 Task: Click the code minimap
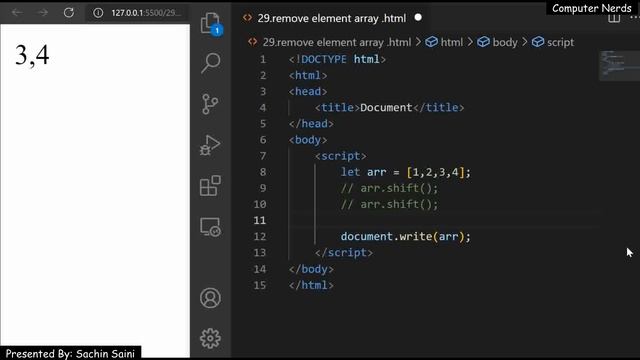pyautogui.click(x=619, y=65)
